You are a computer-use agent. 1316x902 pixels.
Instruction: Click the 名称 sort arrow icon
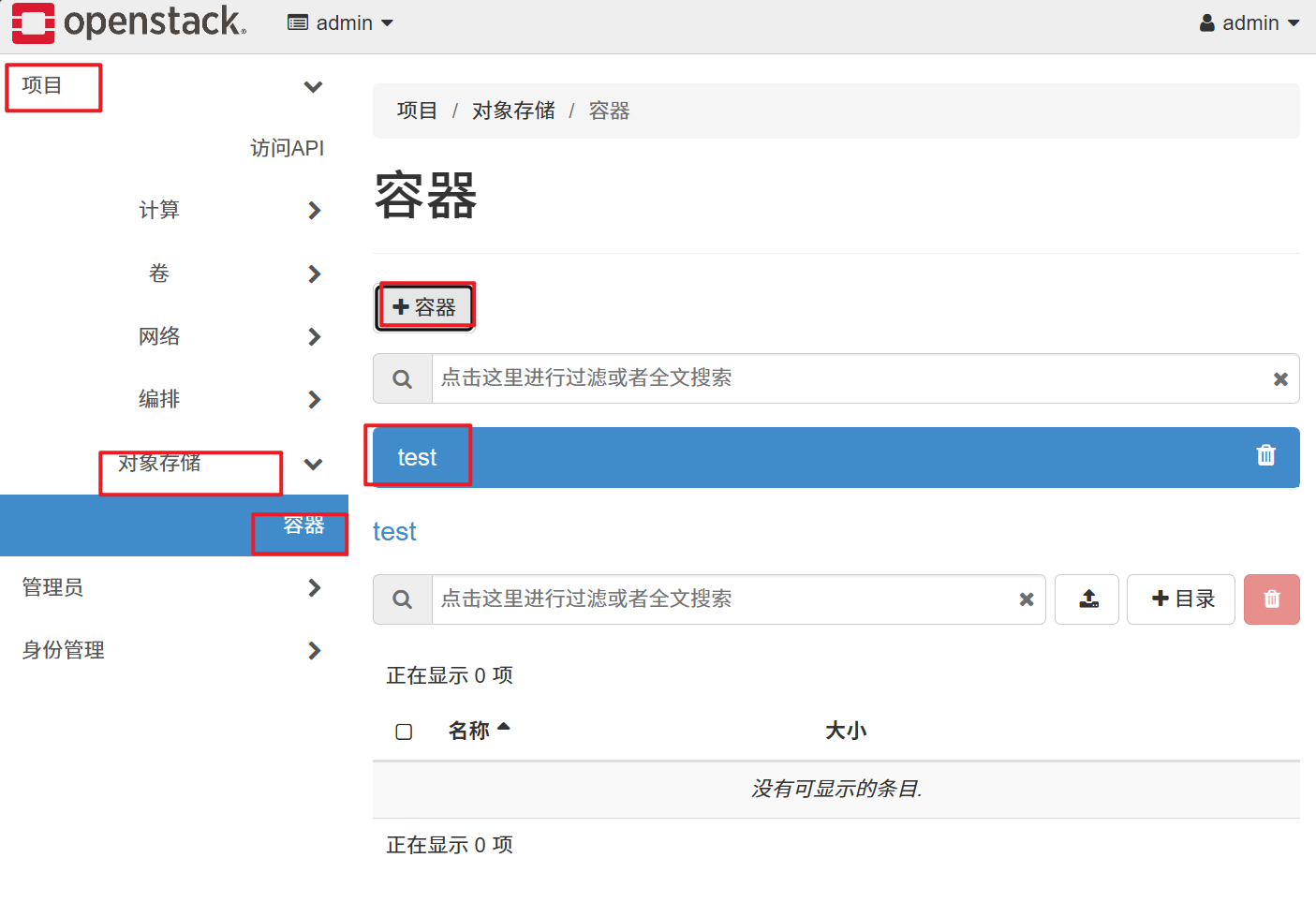tap(504, 727)
